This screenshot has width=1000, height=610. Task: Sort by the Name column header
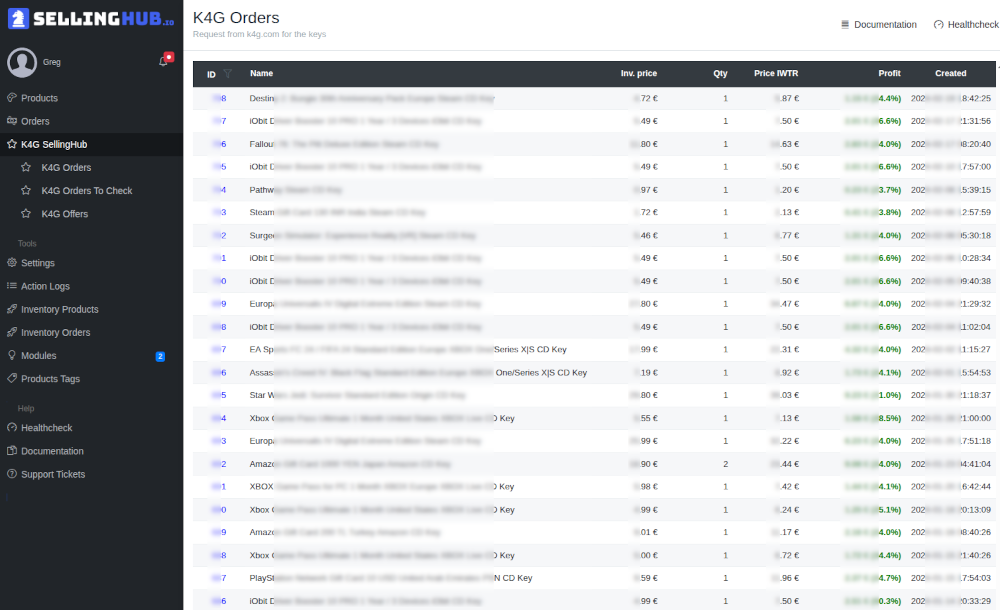click(261, 73)
